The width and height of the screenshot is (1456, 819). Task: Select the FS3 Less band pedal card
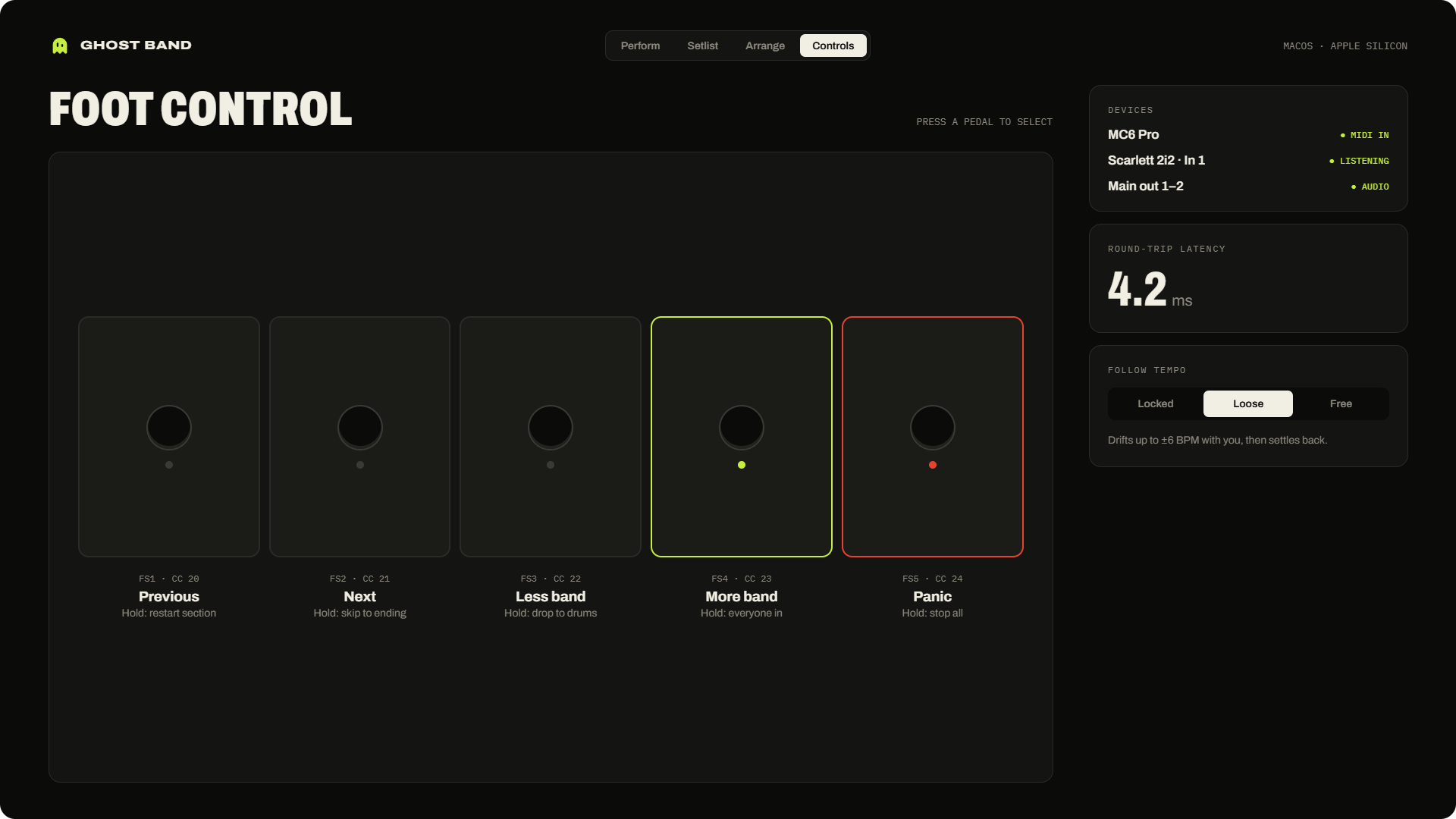pos(551,437)
